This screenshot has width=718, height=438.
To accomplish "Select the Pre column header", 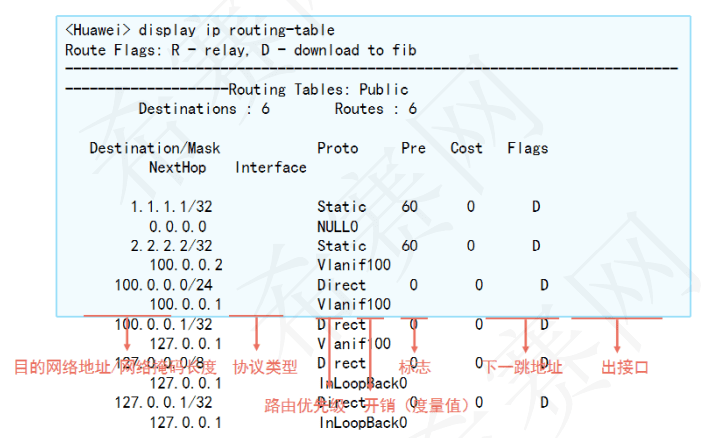I will pyautogui.click(x=413, y=148).
